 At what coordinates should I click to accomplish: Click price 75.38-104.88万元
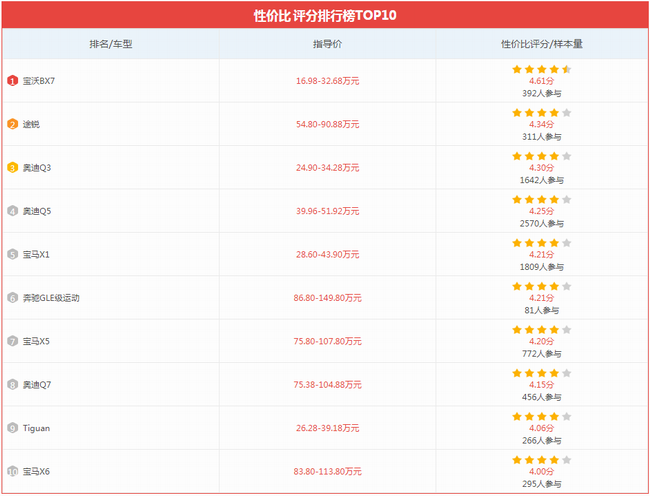327,385
